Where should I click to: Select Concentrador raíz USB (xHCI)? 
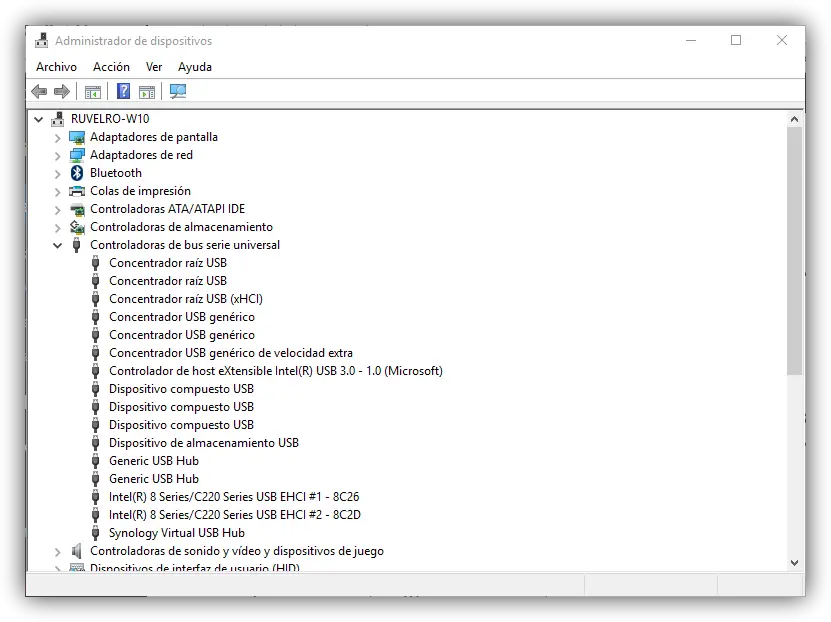[185, 299]
